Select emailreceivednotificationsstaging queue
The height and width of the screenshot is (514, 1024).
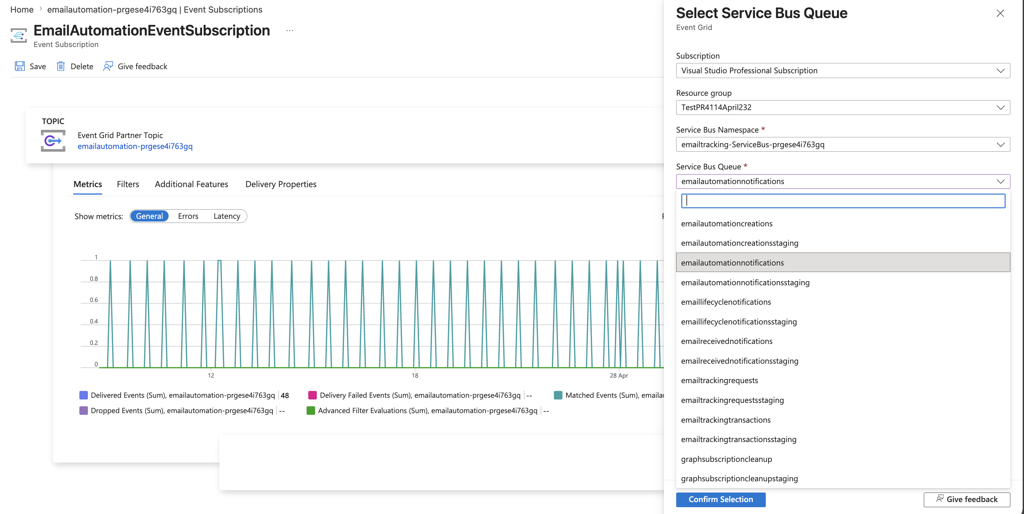coord(843,361)
